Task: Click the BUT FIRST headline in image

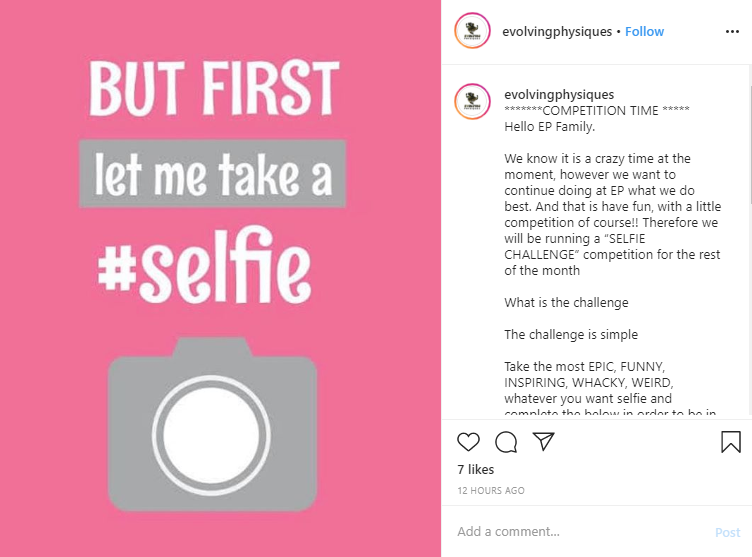Action: coord(214,89)
